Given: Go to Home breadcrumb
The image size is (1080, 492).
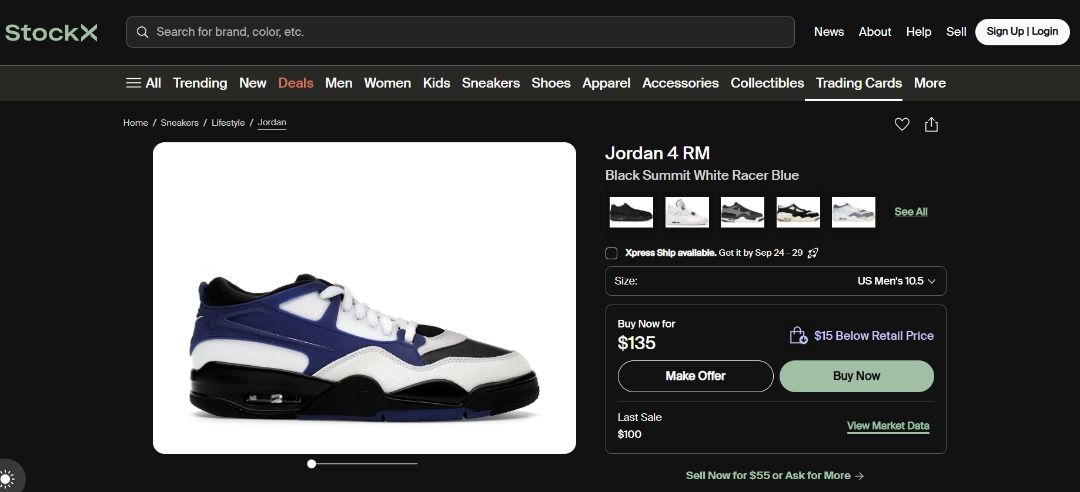Looking at the screenshot, I should pyautogui.click(x=136, y=123).
